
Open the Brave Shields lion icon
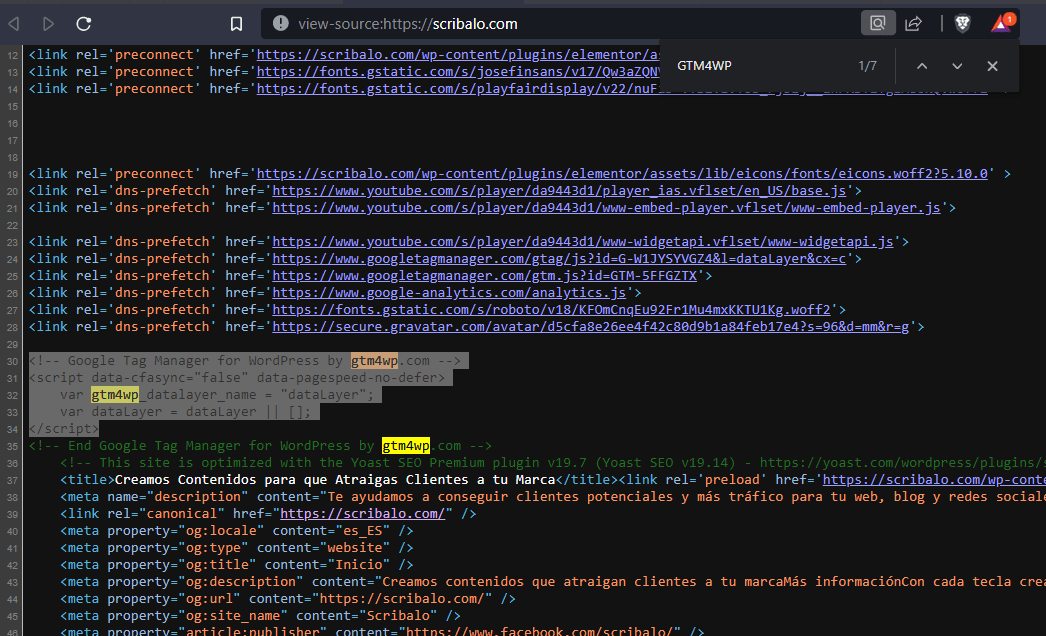click(x=963, y=24)
